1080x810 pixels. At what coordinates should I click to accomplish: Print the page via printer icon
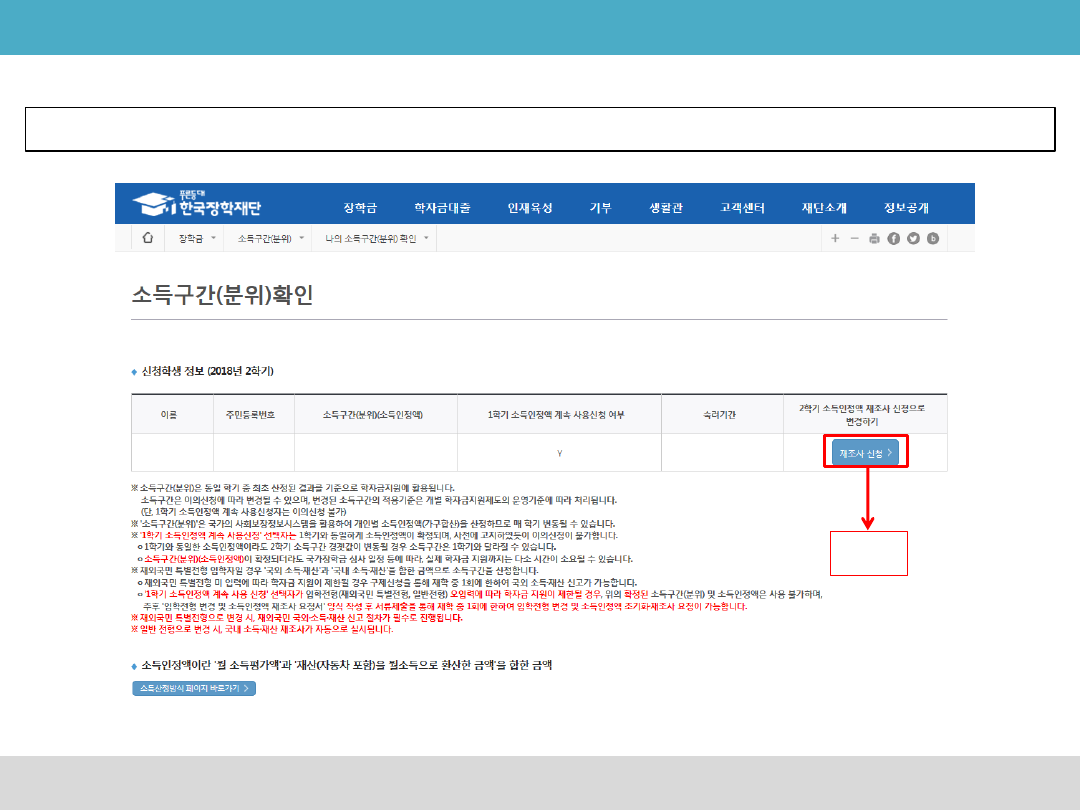874,238
